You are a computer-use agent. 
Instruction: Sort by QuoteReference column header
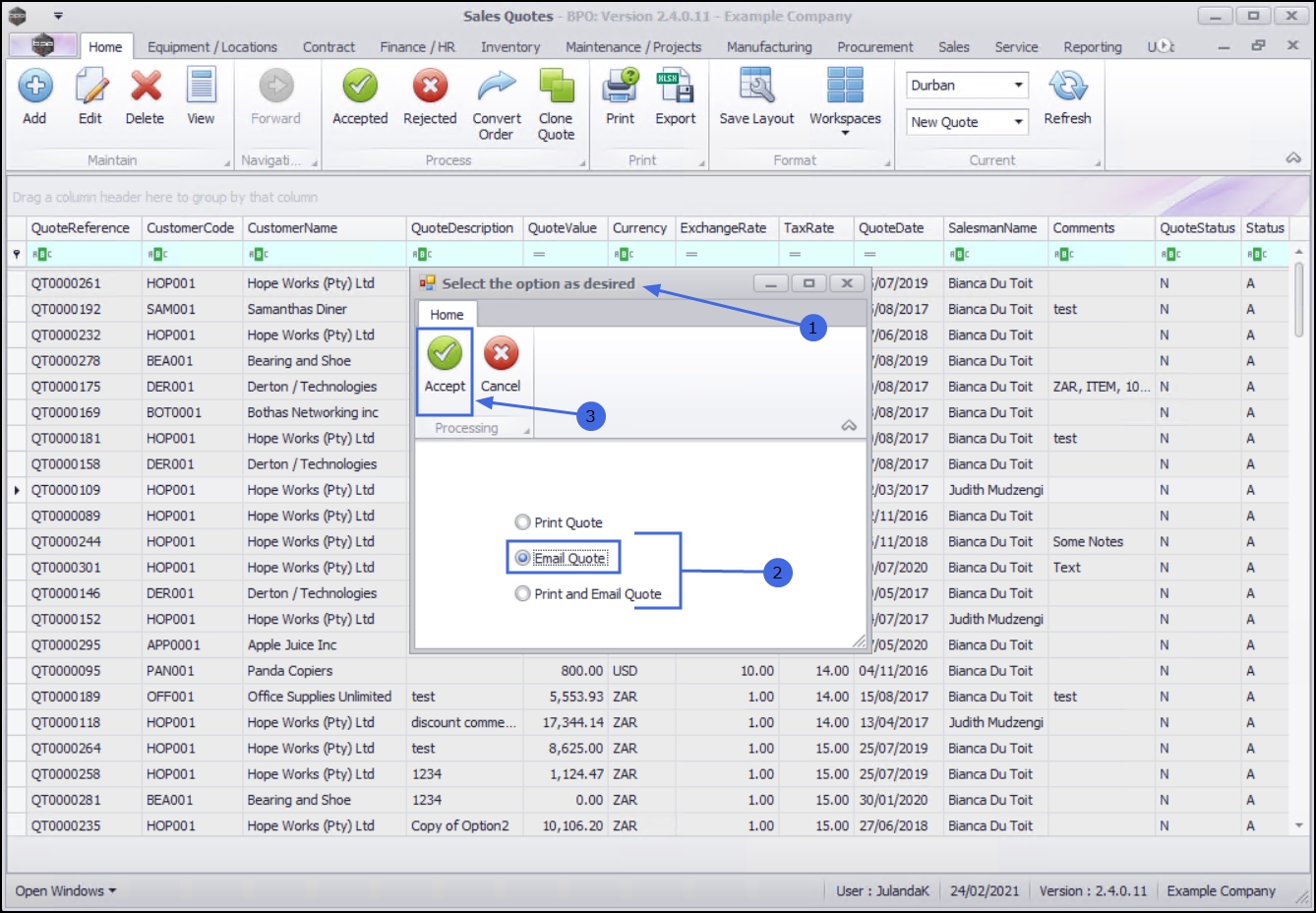coord(85,228)
